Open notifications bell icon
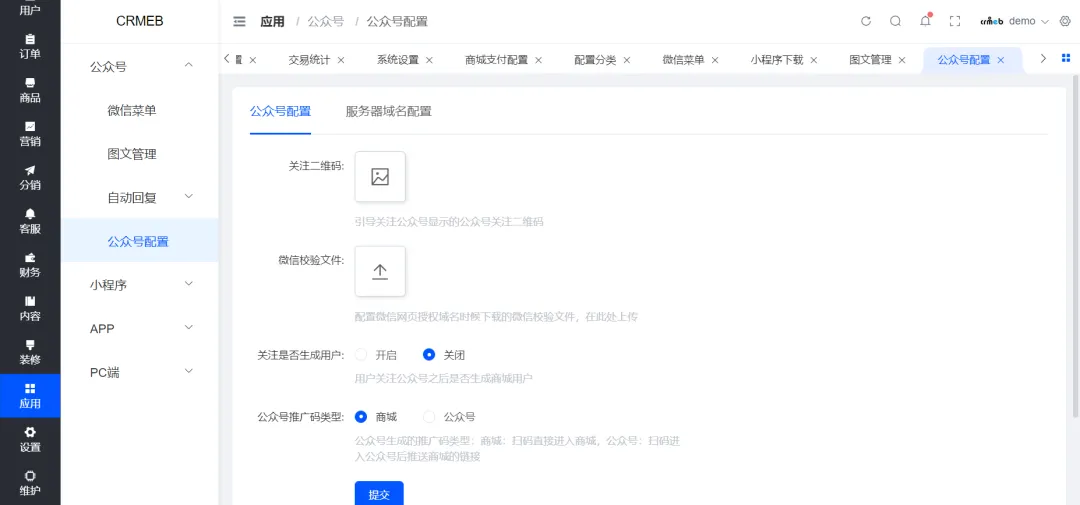Screen dimensions: 1080x505 click(x=925, y=21)
